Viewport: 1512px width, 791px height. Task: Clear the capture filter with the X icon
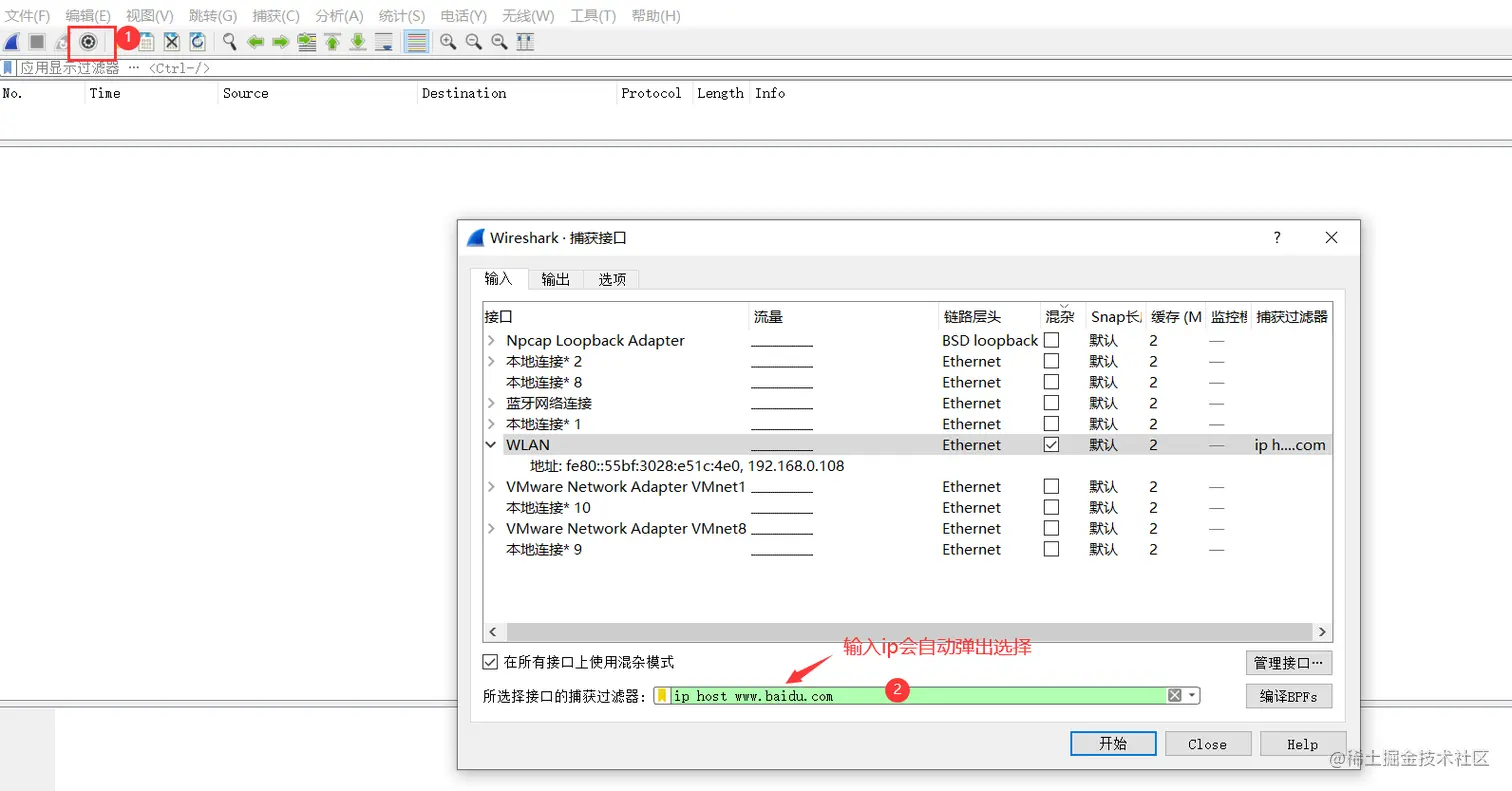coord(1175,696)
